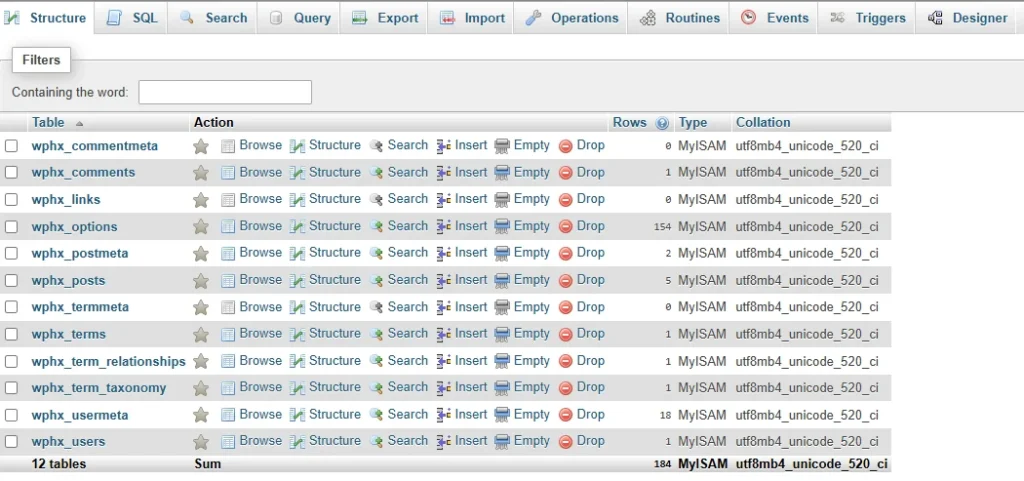This screenshot has width=1024, height=481.
Task: Select the Structure tab
Action: [x=46, y=18]
